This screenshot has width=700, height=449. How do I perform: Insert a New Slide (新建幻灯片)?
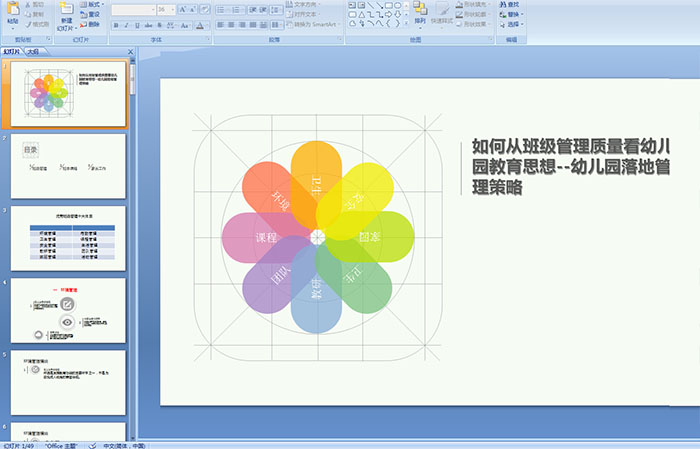coord(66,17)
